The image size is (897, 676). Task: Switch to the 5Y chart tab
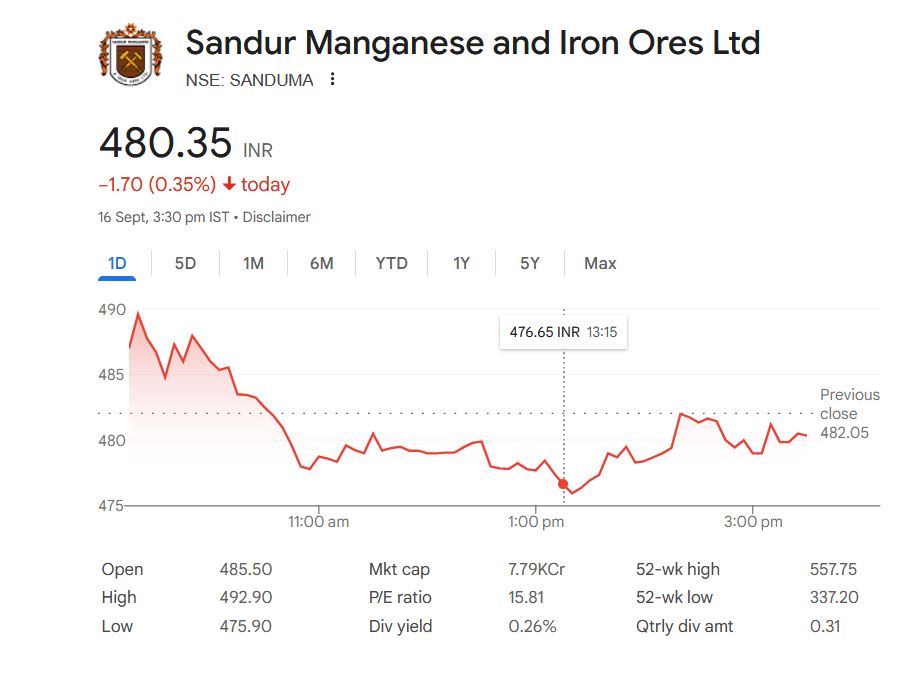click(529, 263)
